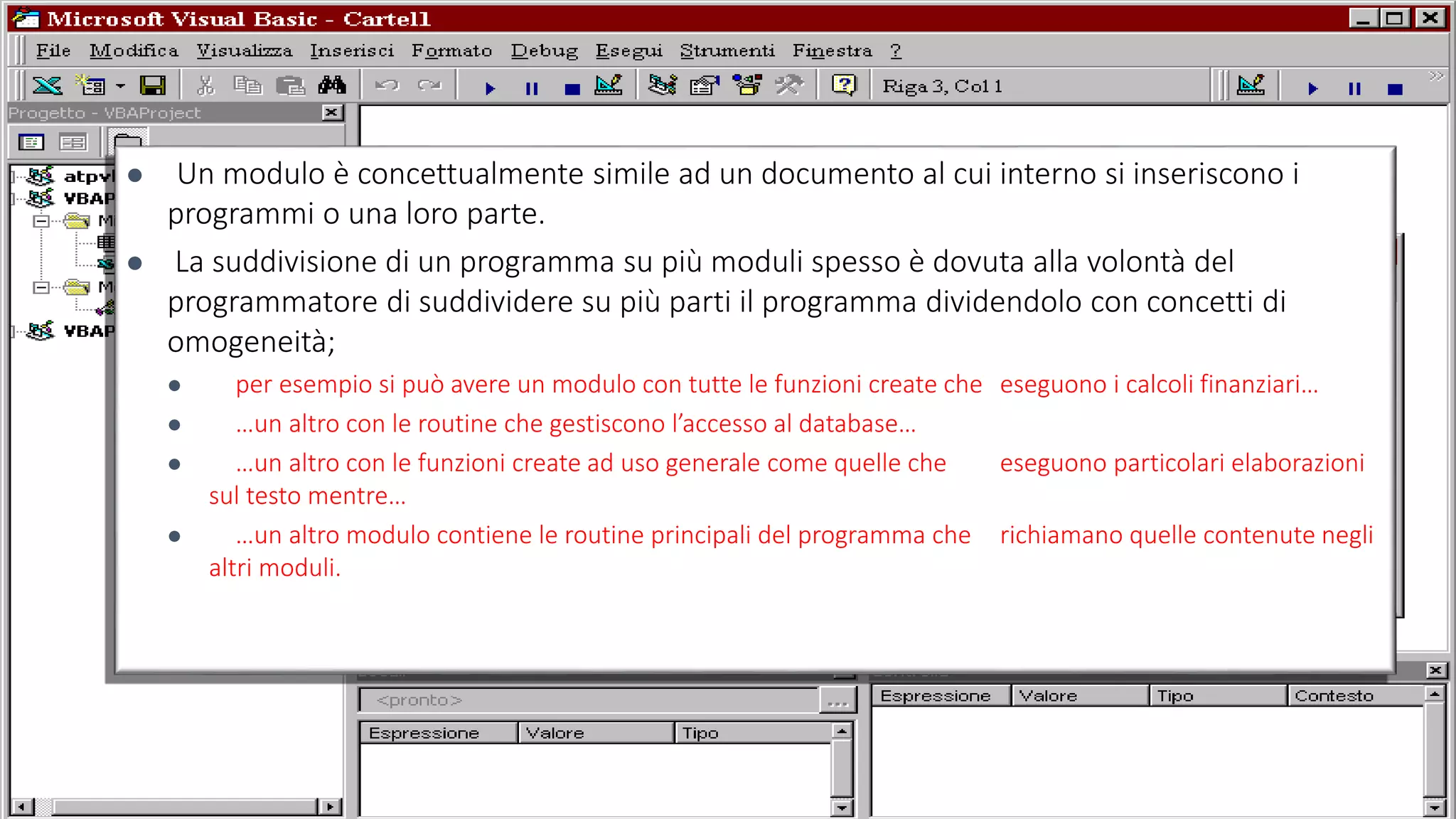The image size is (1456, 819).
Task: Open the ? help menu
Action: [x=896, y=50]
